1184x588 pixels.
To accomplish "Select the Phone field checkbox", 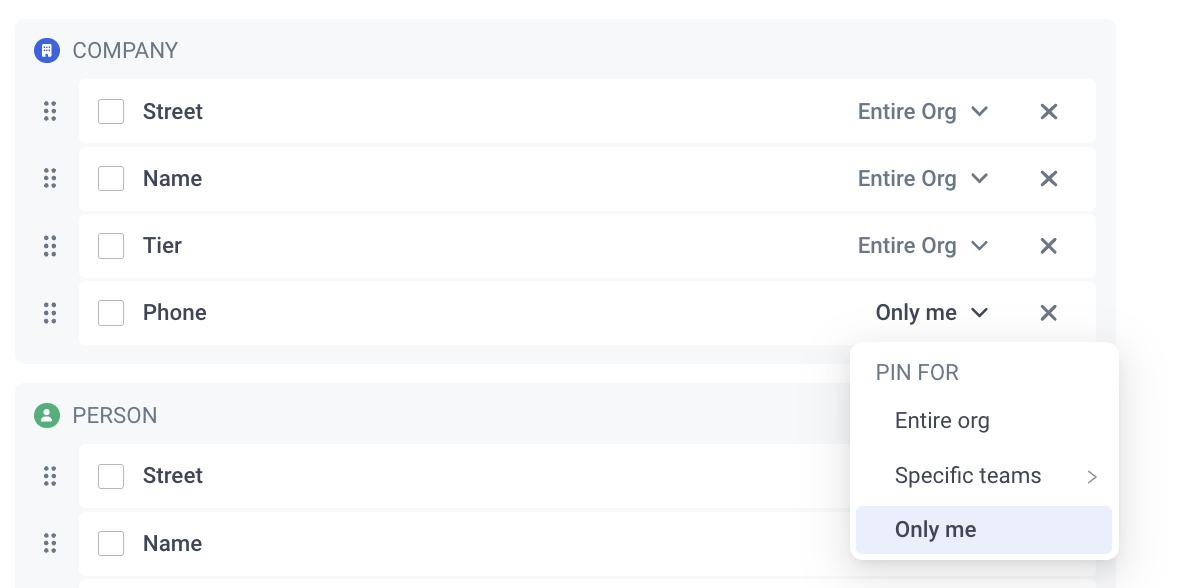I will pos(111,313).
